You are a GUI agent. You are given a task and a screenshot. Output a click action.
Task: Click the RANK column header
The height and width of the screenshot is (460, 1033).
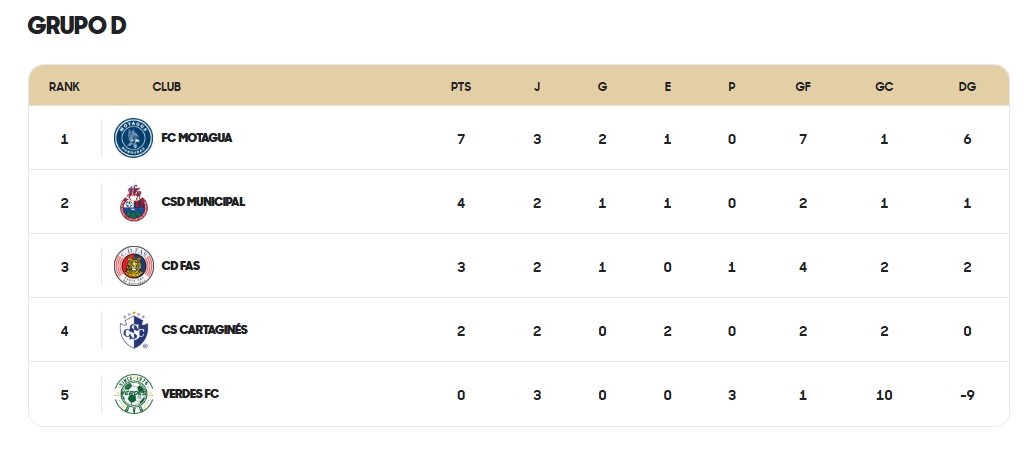65,86
